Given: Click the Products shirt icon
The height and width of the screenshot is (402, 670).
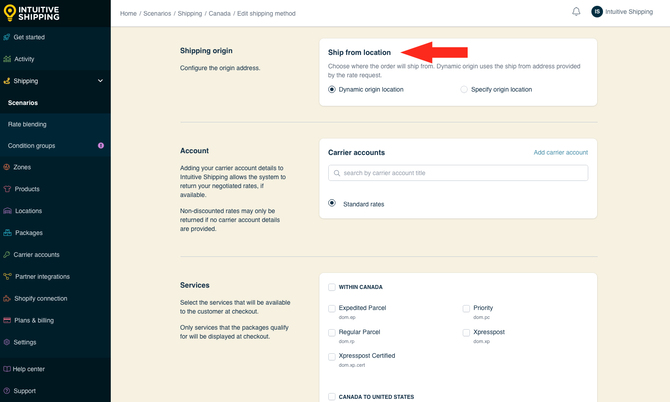Looking at the screenshot, I should coord(7,189).
